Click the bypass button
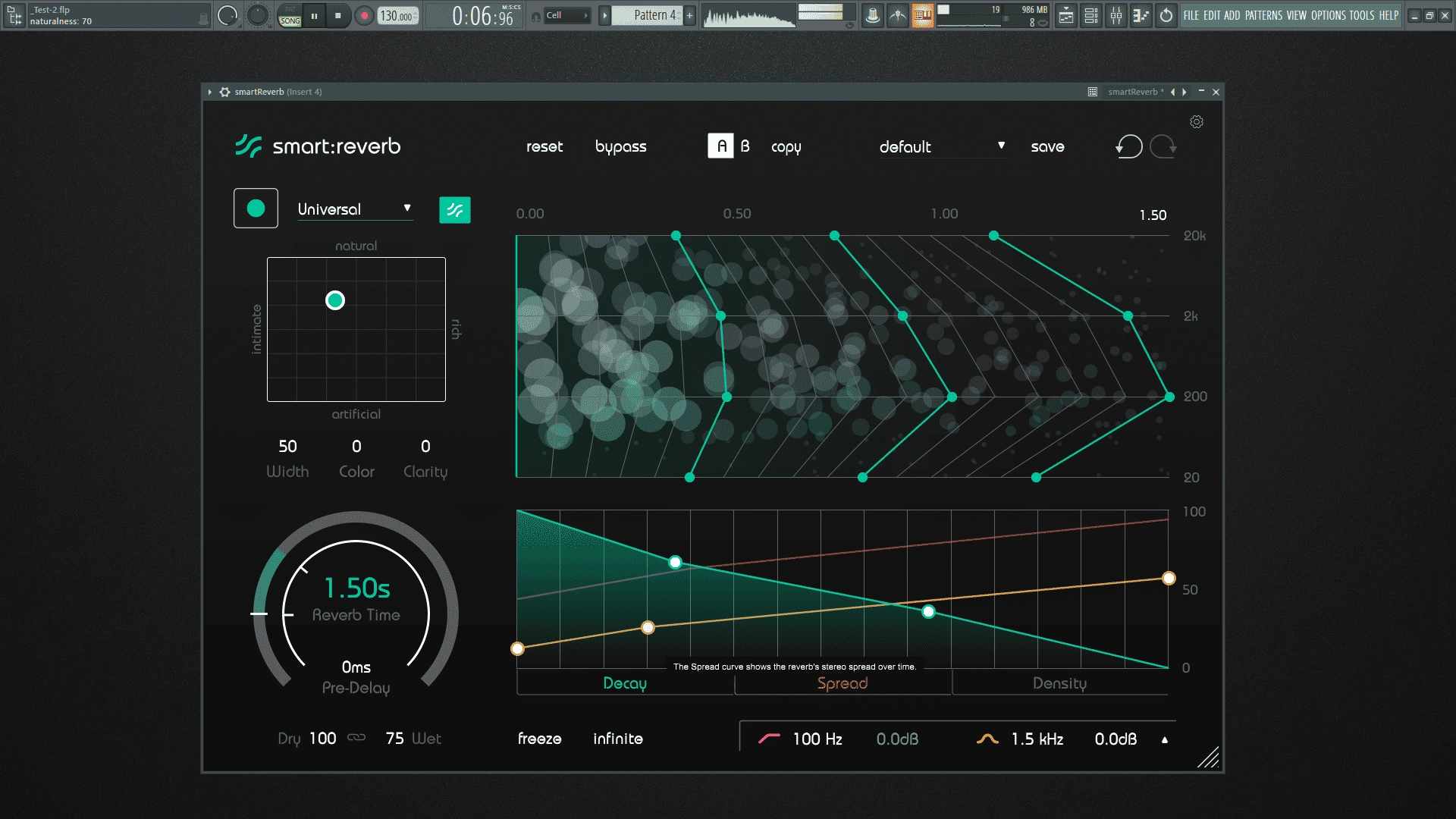This screenshot has width=1456, height=819. (621, 147)
